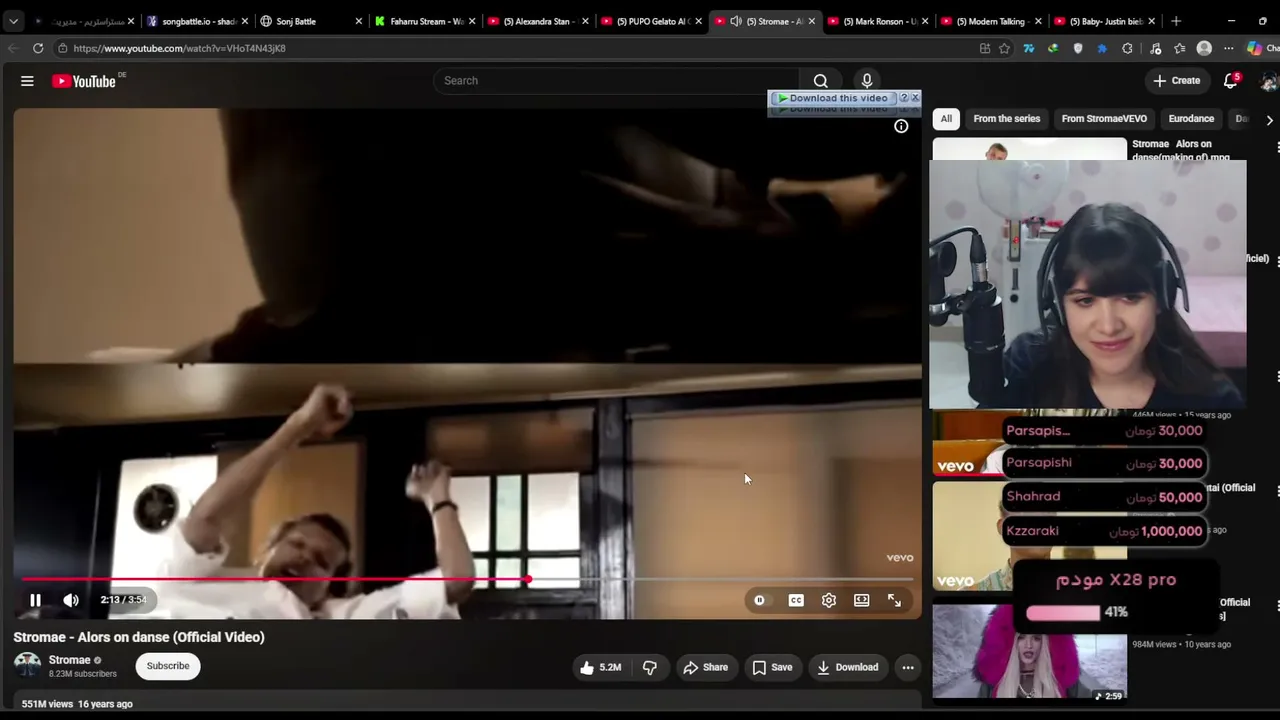The image size is (1280, 720).
Task: Toggle closed captions (CC)
Action: click(x=796, y=600)
